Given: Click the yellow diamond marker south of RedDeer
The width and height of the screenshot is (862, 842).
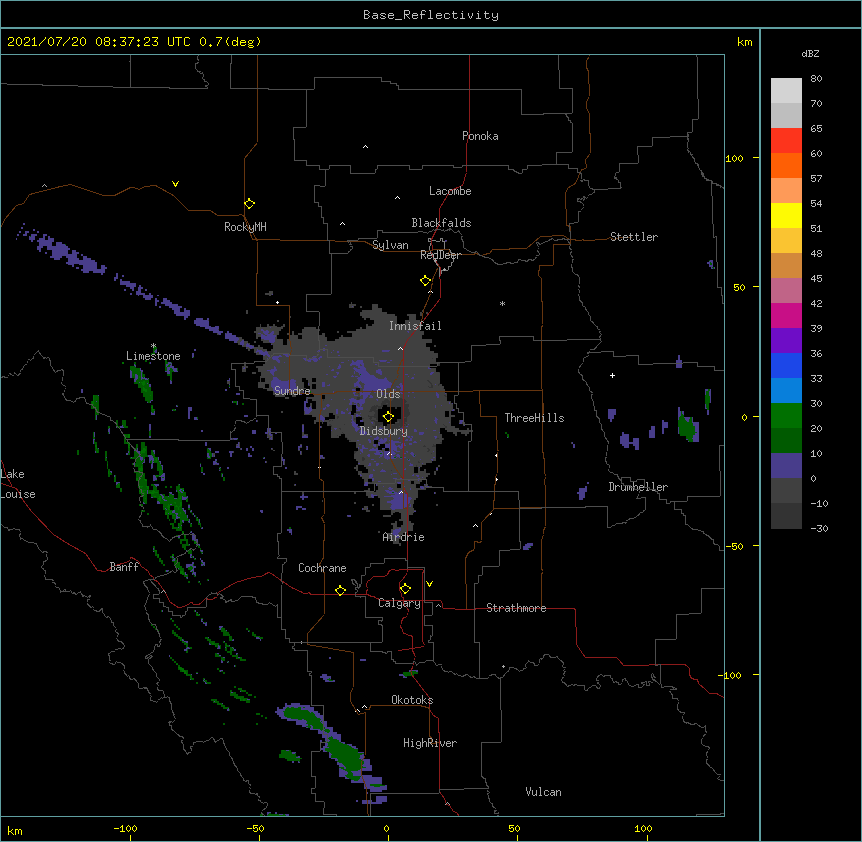Looking at the screenshot, I should tap(426, 281).
